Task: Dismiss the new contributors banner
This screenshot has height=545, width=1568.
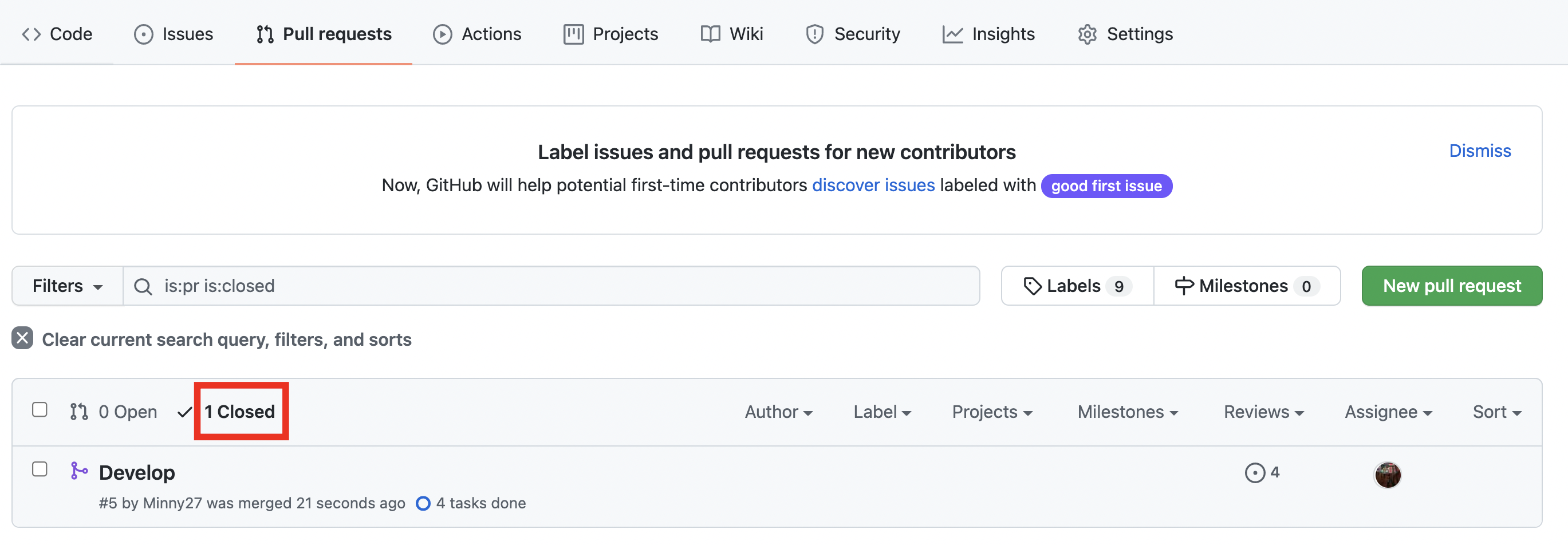Action: point(1480,151)
